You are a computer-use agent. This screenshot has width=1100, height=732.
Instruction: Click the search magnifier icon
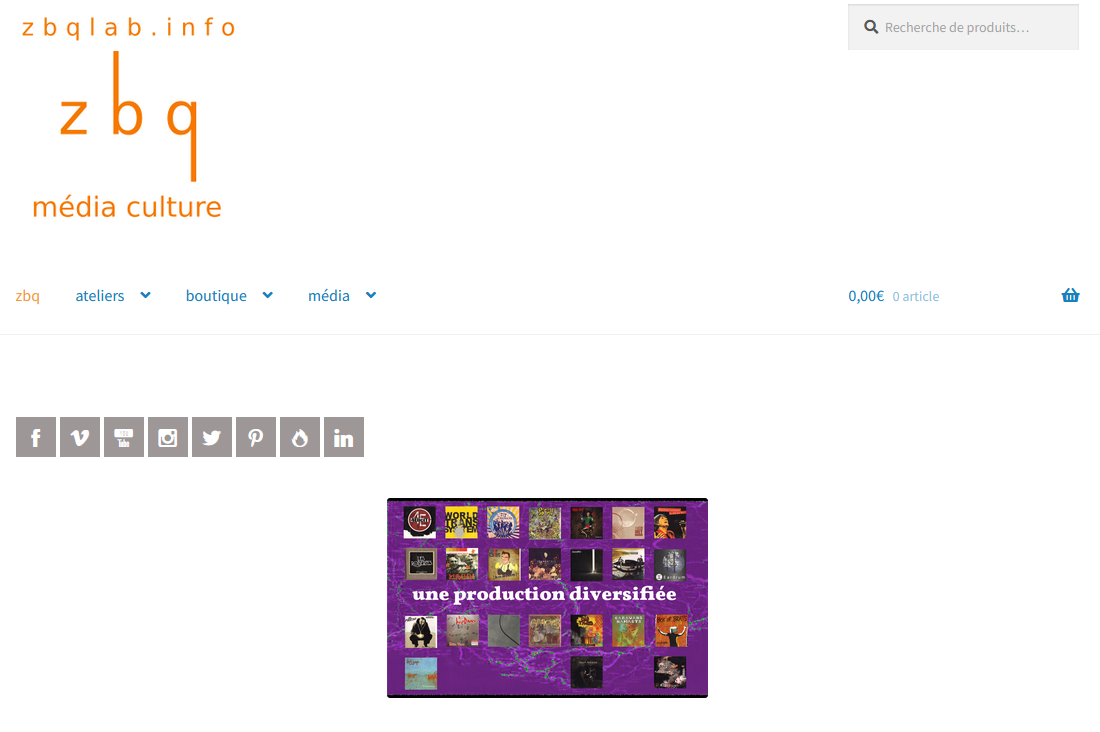pos(871,27)
